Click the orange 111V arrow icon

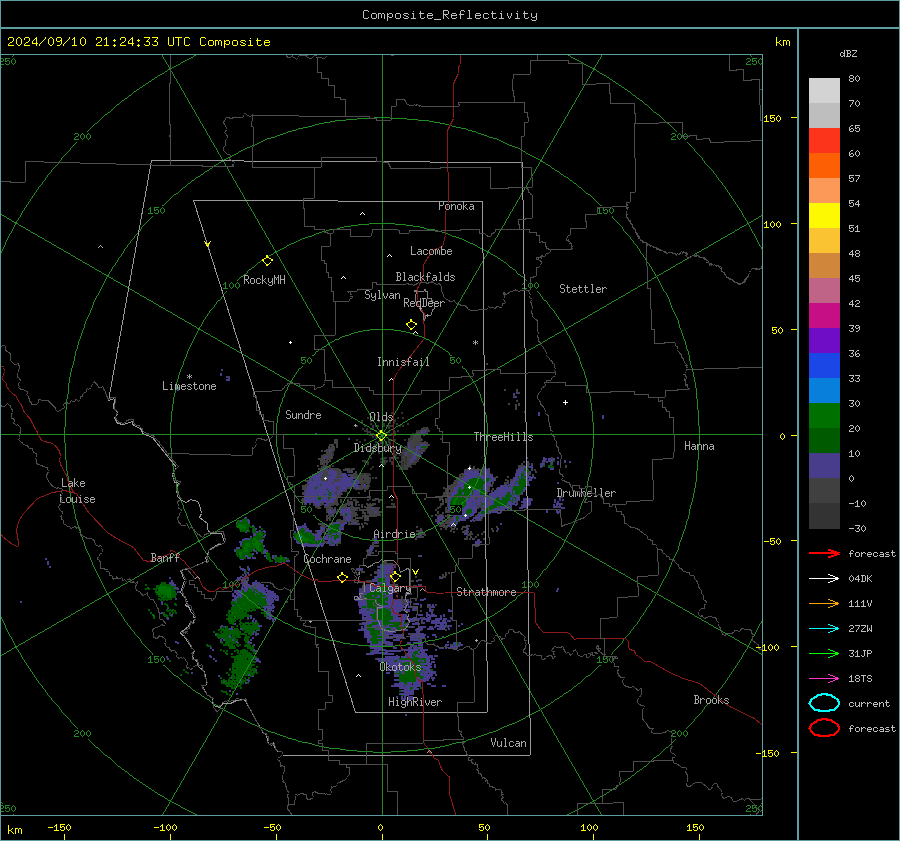pos(824,603)
